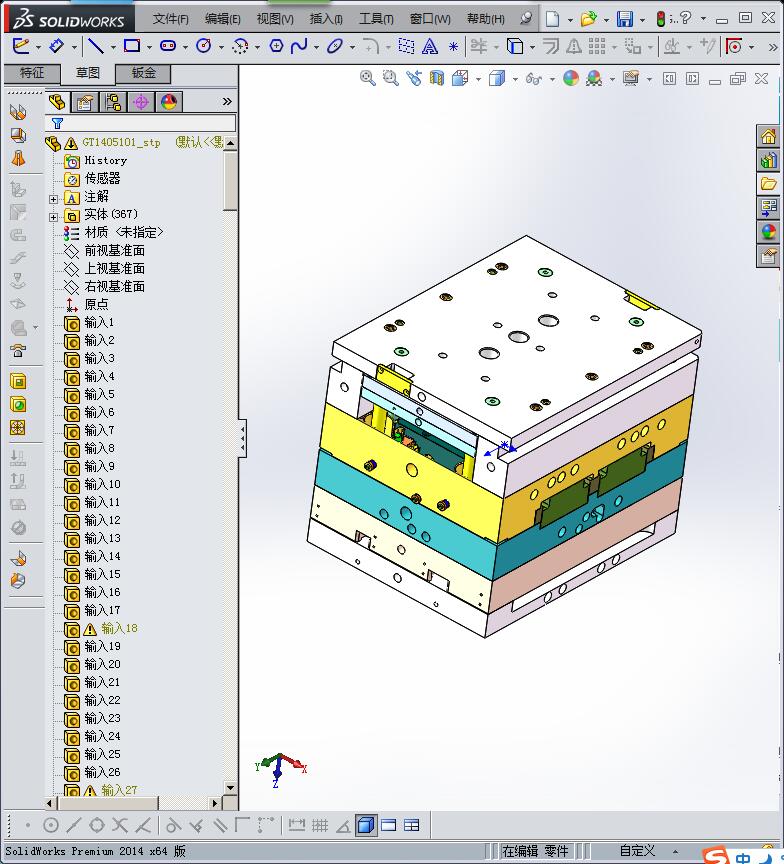The width and height of the screenshot is (784, 864).
Task: Choose the Corner Rectangle tool
Action: tap(132, 46)
